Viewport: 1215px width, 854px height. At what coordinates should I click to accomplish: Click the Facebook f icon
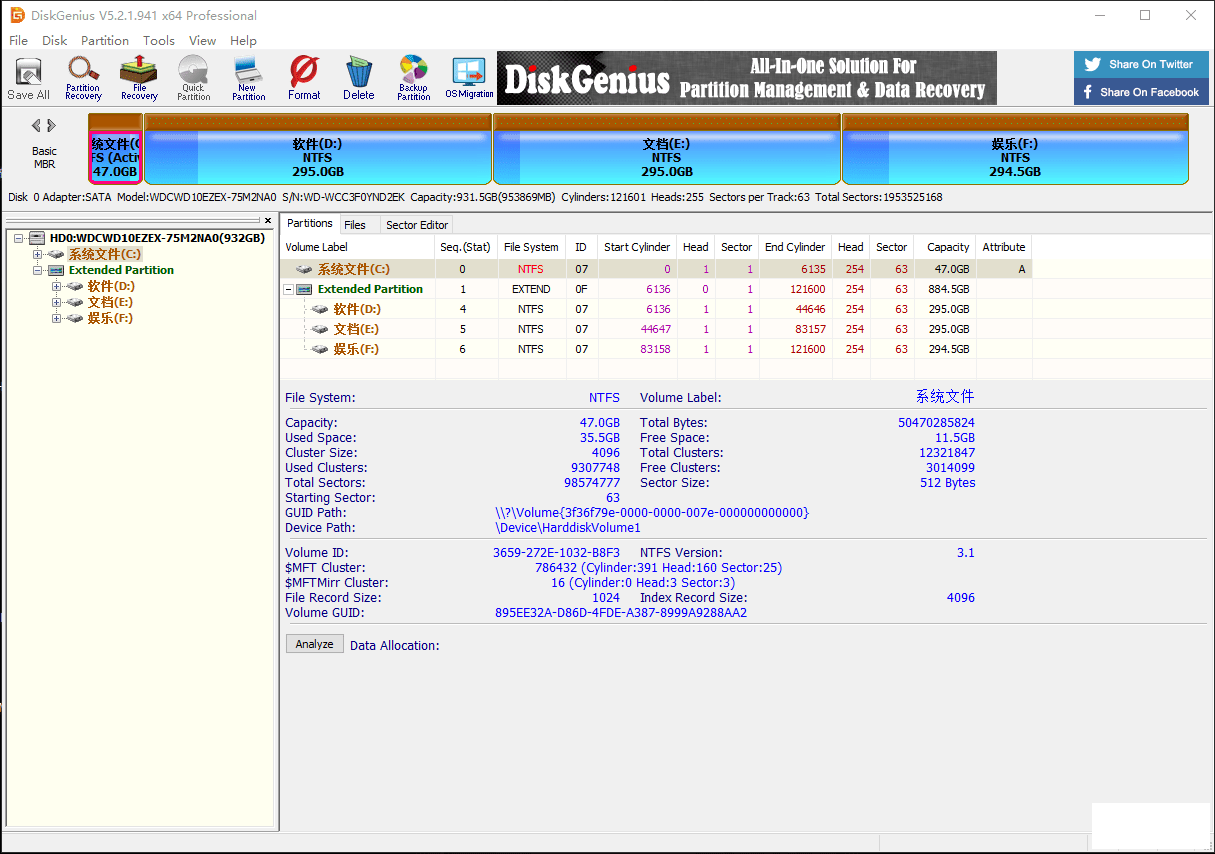(x=1088, y=92)
